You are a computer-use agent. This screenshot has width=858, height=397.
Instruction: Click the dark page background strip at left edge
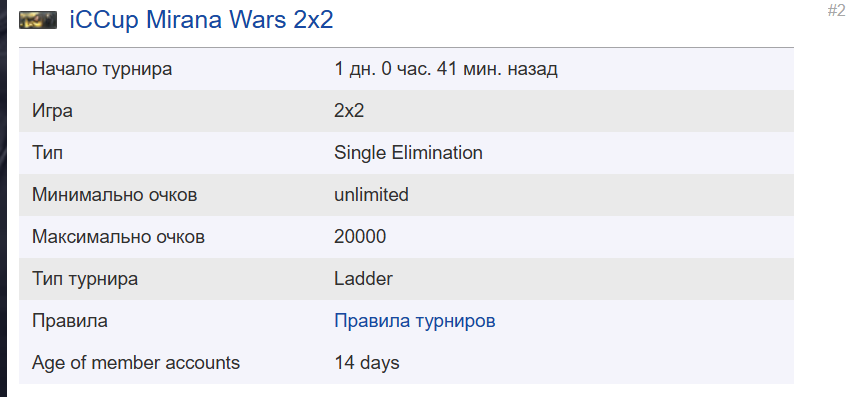click(x=3, y=198)
